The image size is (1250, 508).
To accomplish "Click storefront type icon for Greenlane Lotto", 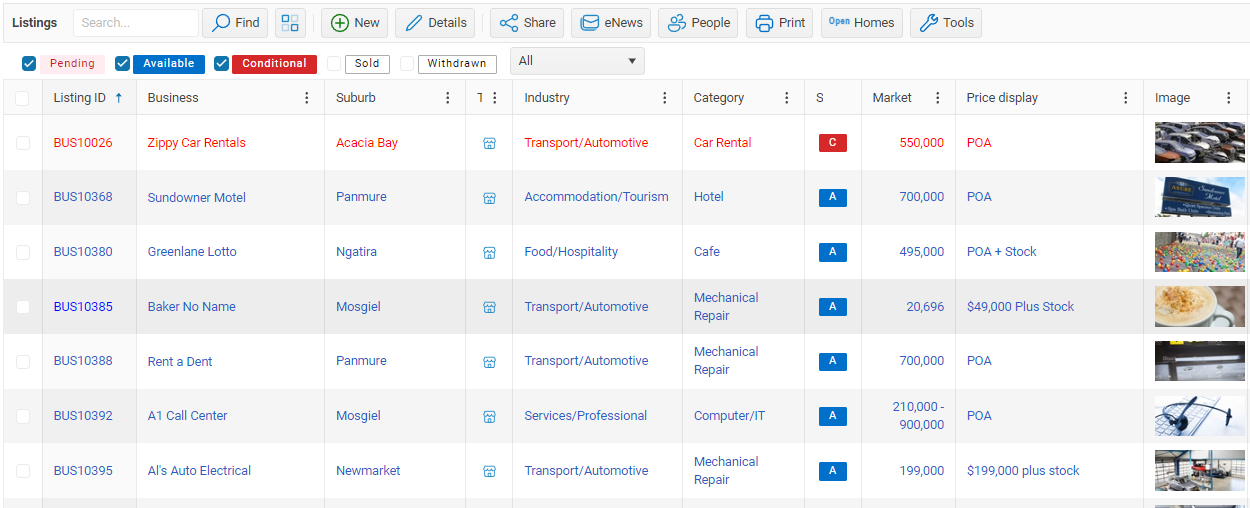I will point(489,252).
